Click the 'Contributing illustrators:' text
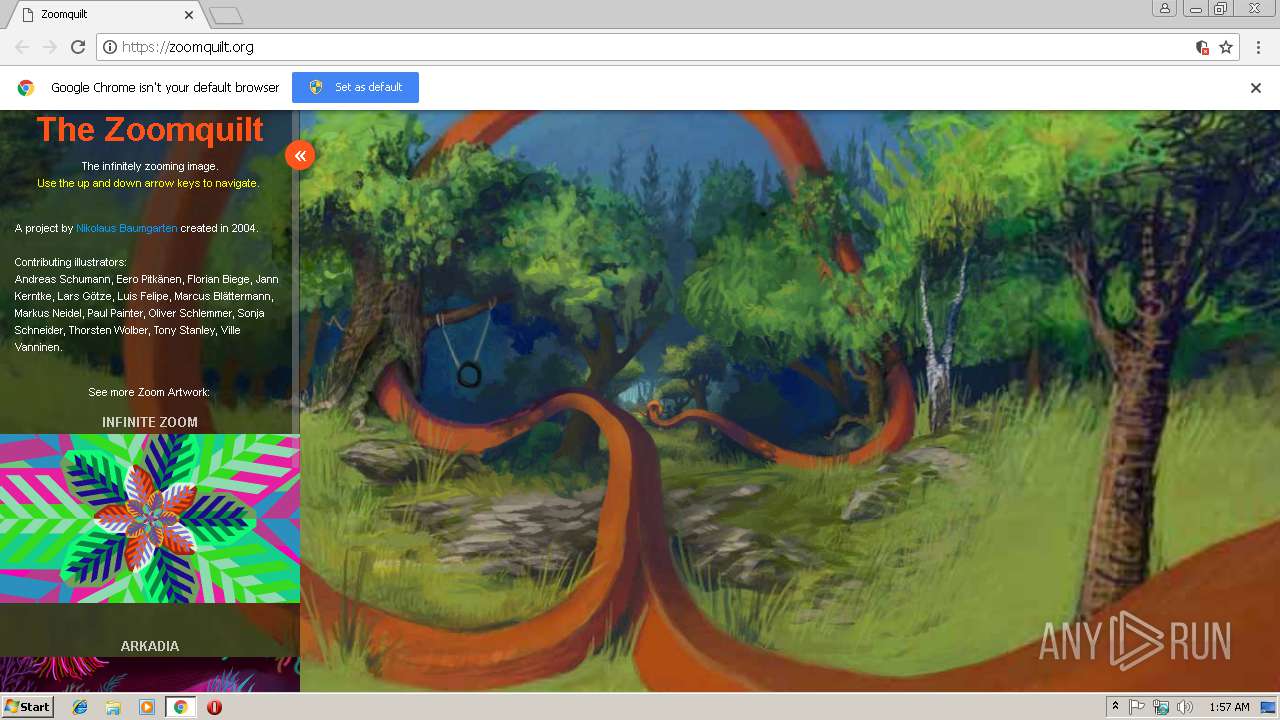Screen dimensions: 1280x720 click(71, 262)
